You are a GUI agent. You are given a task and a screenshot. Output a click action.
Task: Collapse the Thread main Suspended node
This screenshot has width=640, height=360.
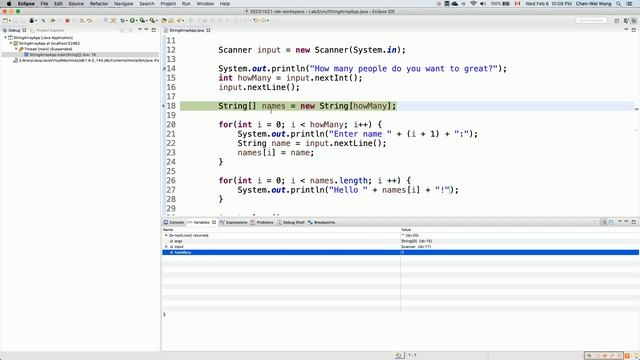(16, 49)
